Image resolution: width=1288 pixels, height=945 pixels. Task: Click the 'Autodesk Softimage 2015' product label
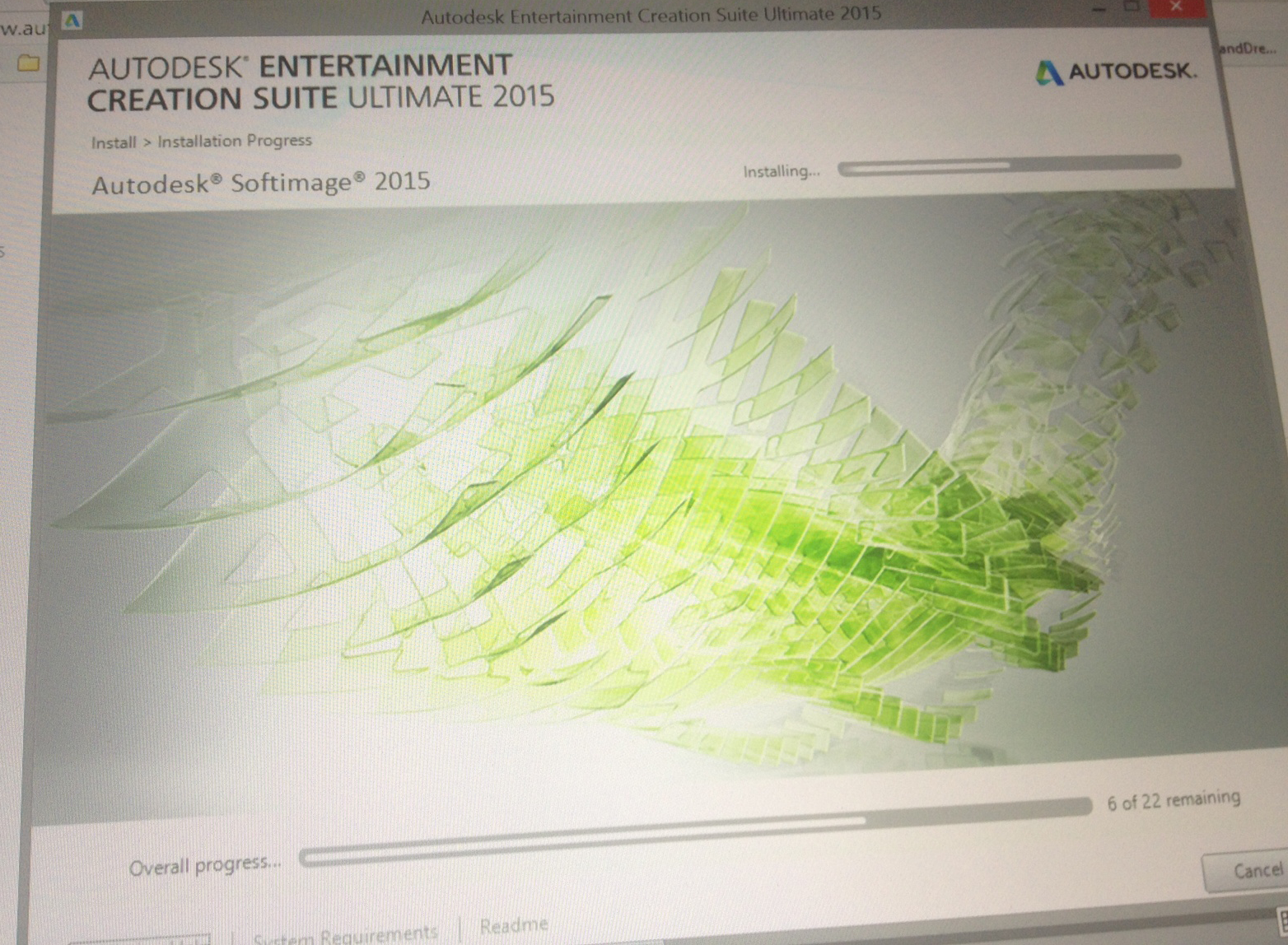261,182
